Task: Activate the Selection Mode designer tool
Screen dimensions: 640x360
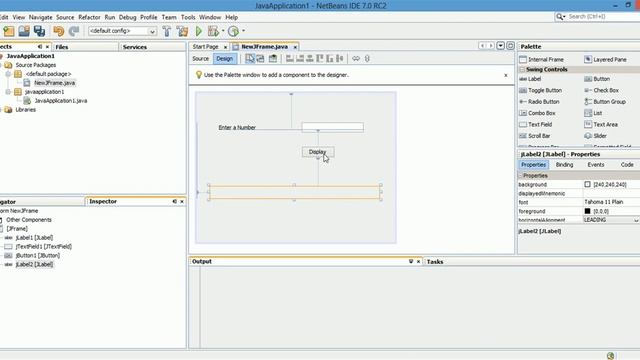Action: click(250, 58)
